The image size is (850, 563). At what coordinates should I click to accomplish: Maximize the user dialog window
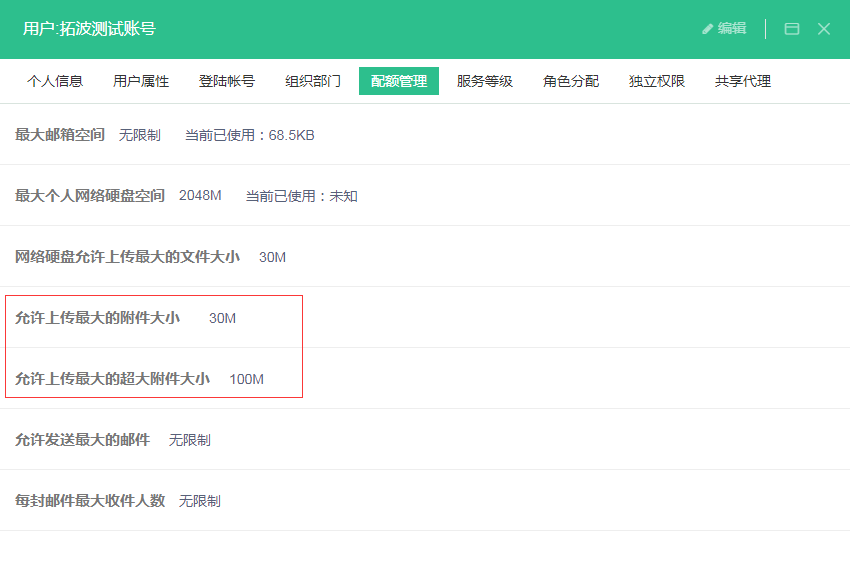pos(791,29)
